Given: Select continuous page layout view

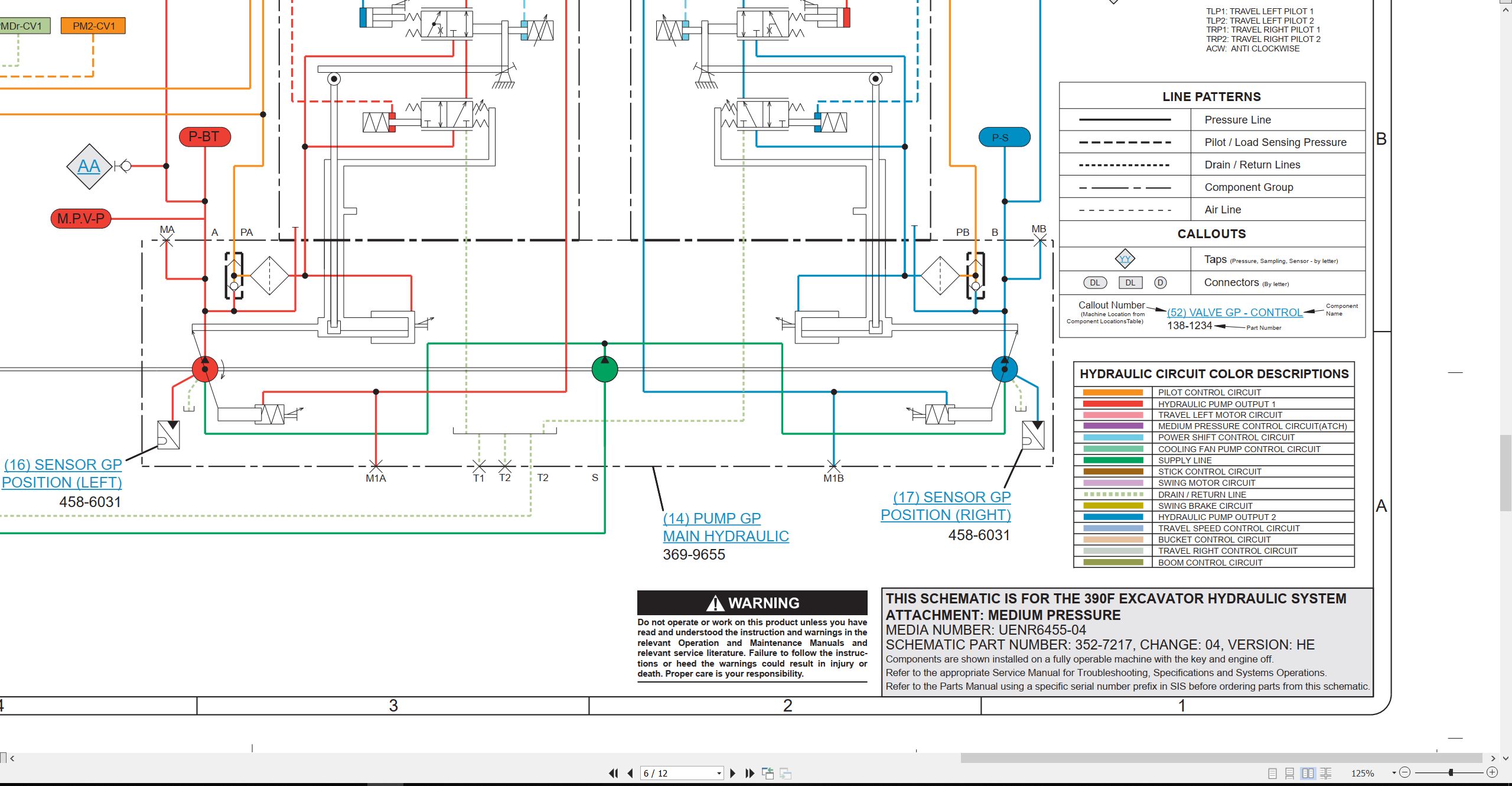Looking at the screenshot, I should tap(1290, 773).
